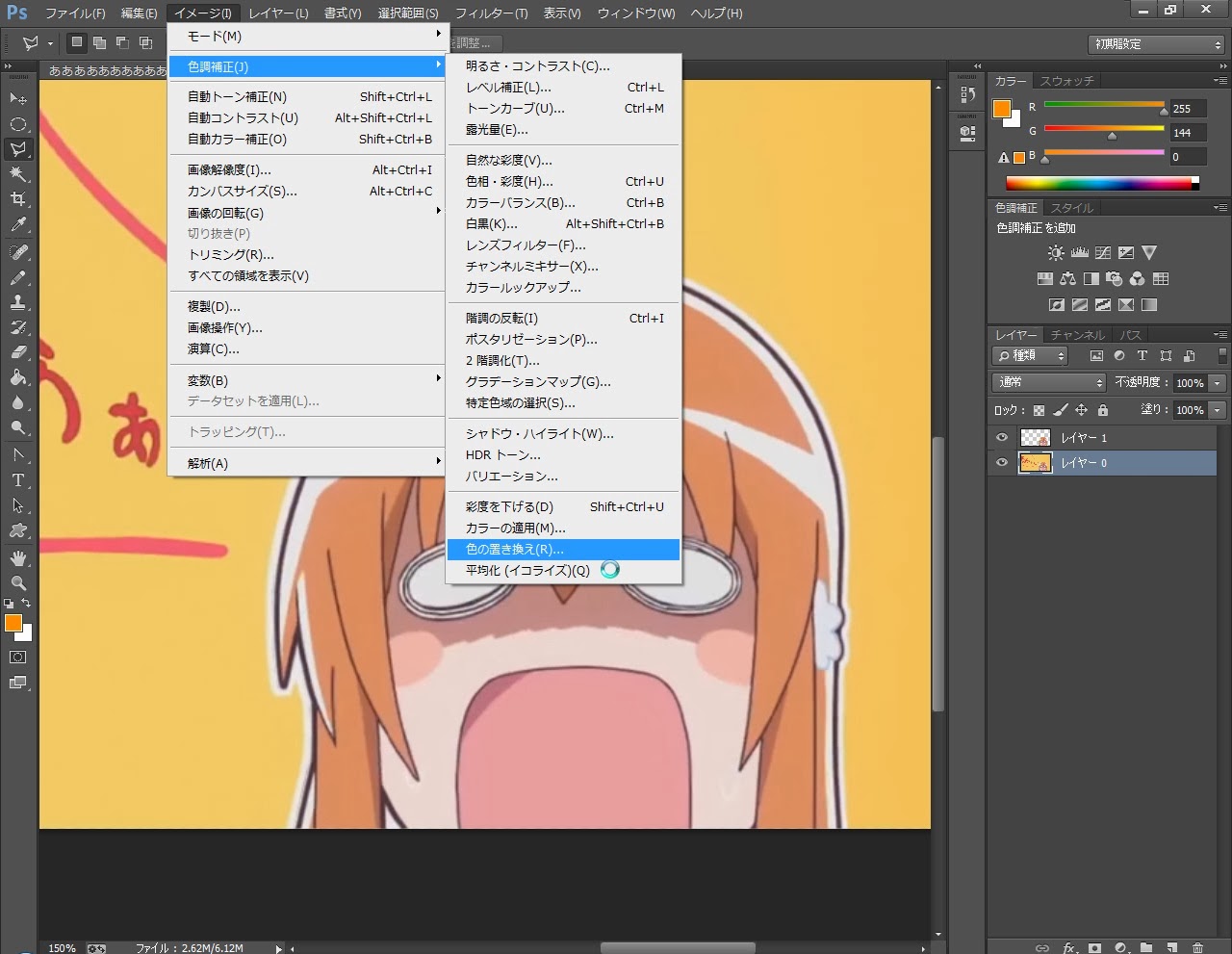Select the Eraser tool
Viewport: 1232px width, 954px height.
pyautogui.click(x=18, y=352)
